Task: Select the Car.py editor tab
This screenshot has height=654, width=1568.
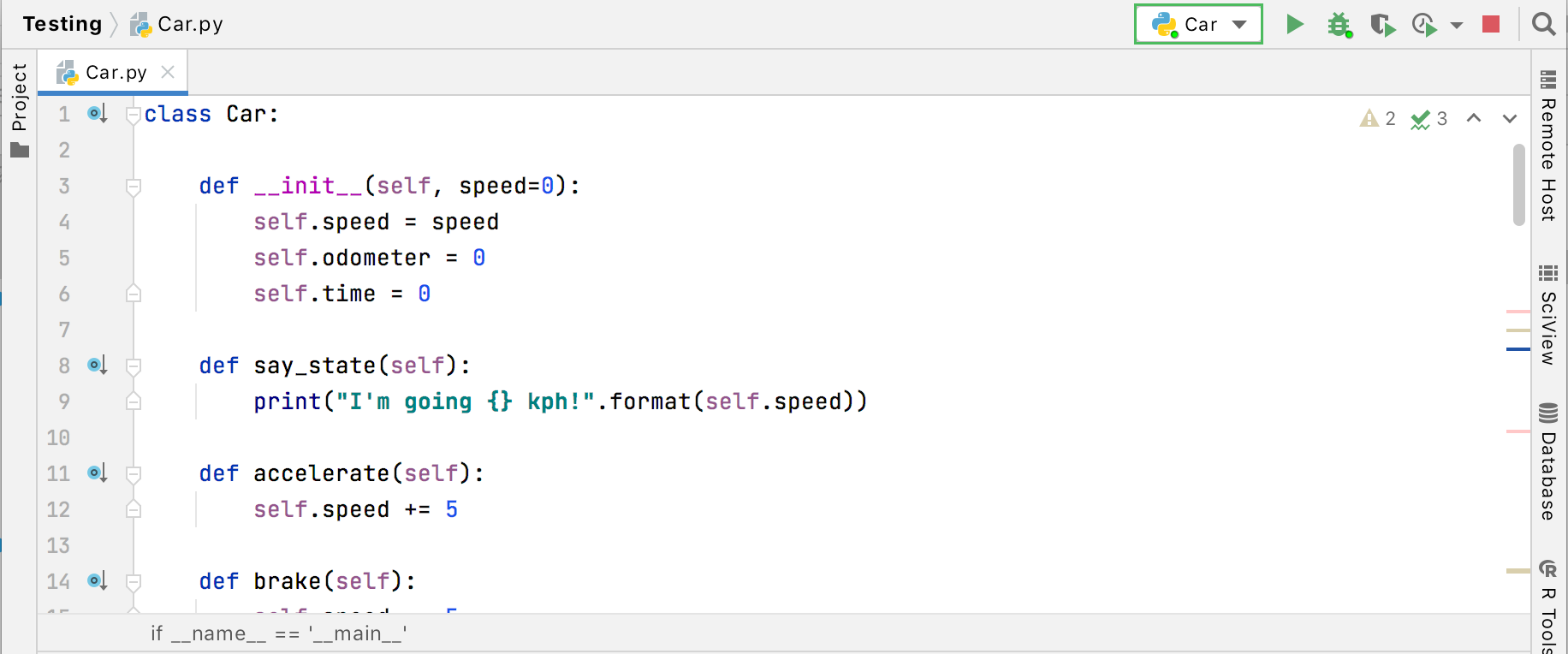Action: pos(116,73)
